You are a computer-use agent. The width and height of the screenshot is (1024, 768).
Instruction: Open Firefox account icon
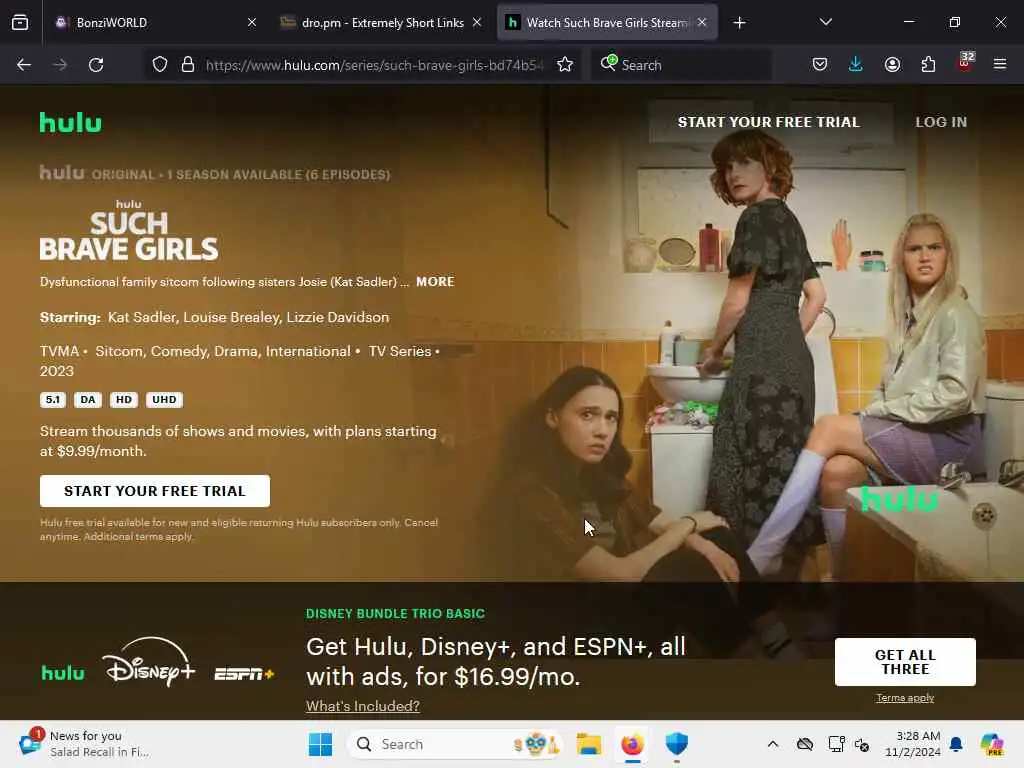pyautogui.click(x=892, y=64)
